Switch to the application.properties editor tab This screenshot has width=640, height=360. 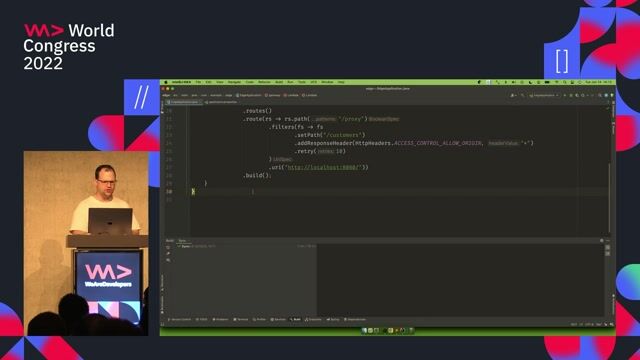point(221,102)
